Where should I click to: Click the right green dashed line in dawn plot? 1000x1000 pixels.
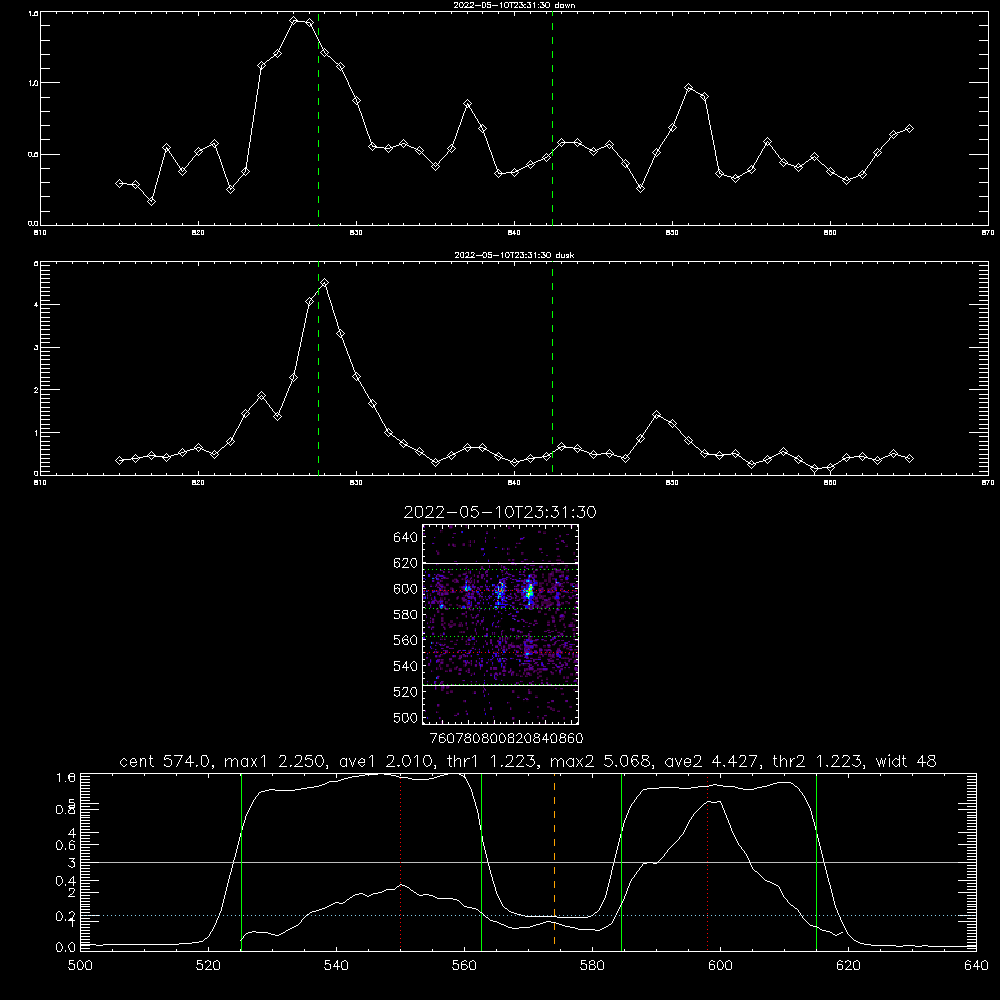click(552, 118)
